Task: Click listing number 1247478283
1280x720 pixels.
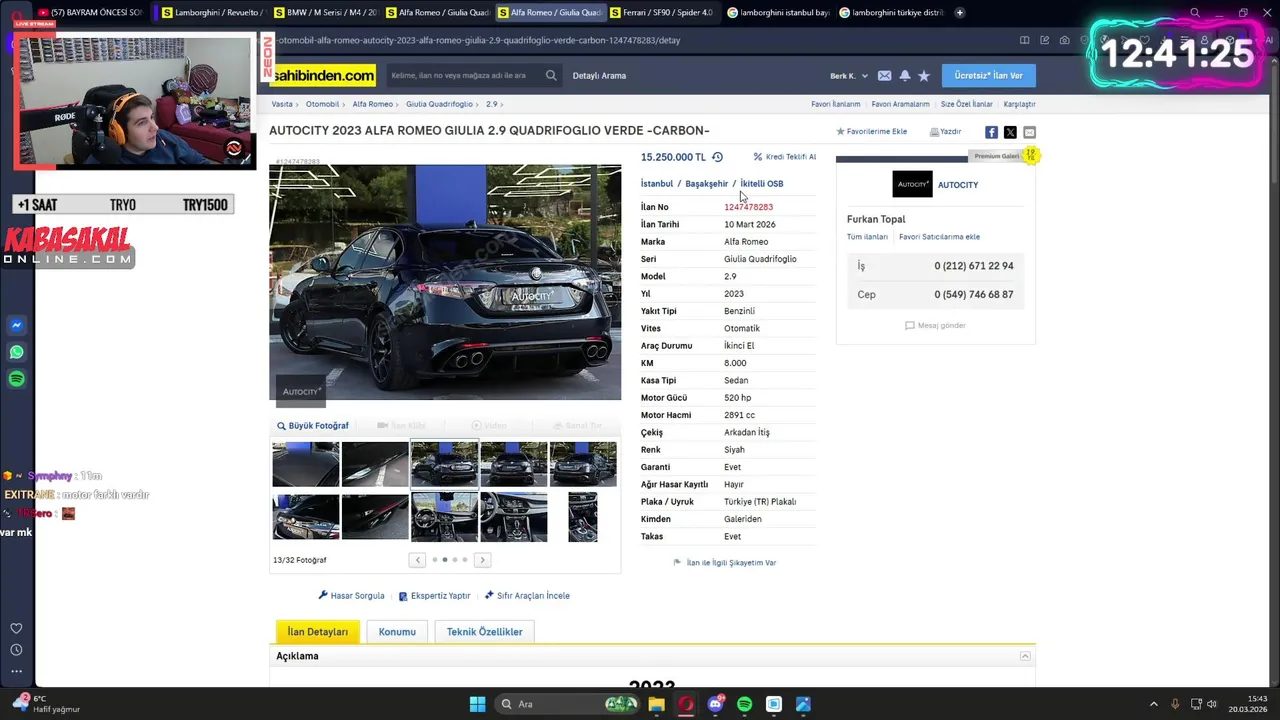Action: pyautogui.click(x=748, y=207)
